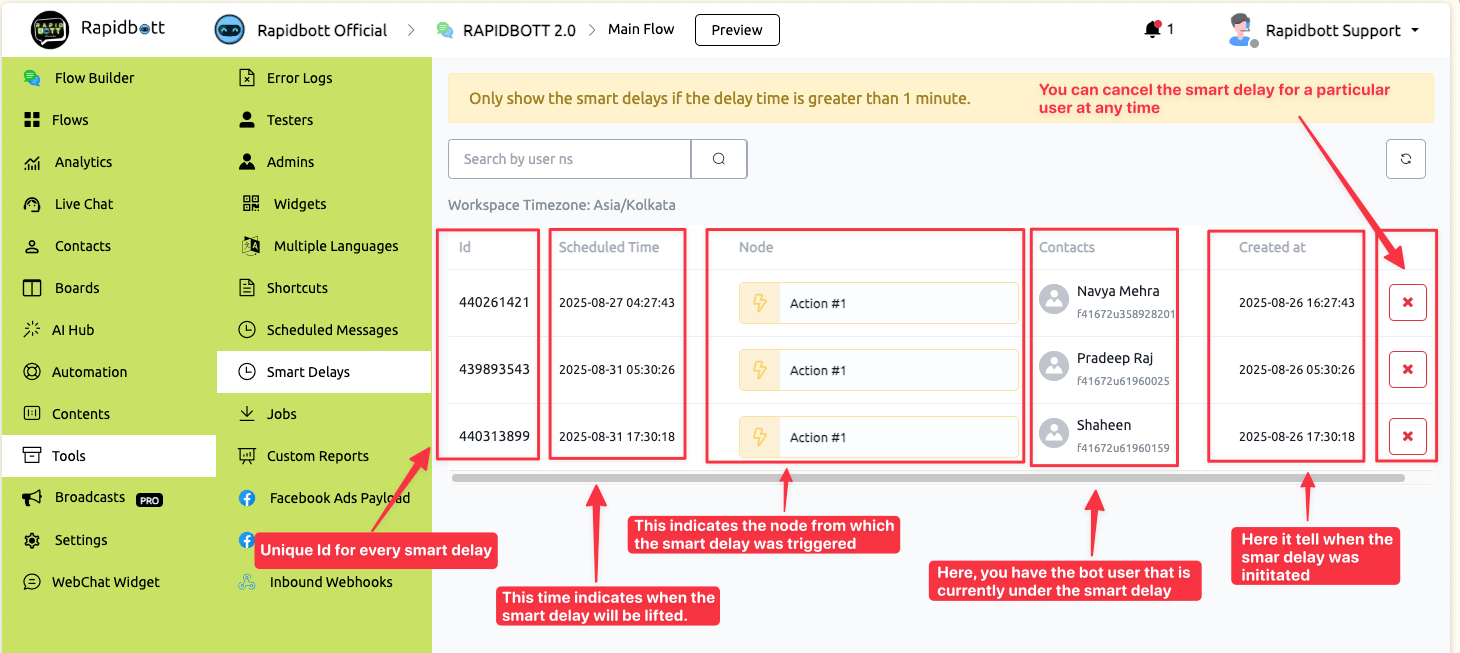Cancel smart delay for Pradeep Raj
The height and width of the screenshot is (653, 1460).
(1407, 369)
